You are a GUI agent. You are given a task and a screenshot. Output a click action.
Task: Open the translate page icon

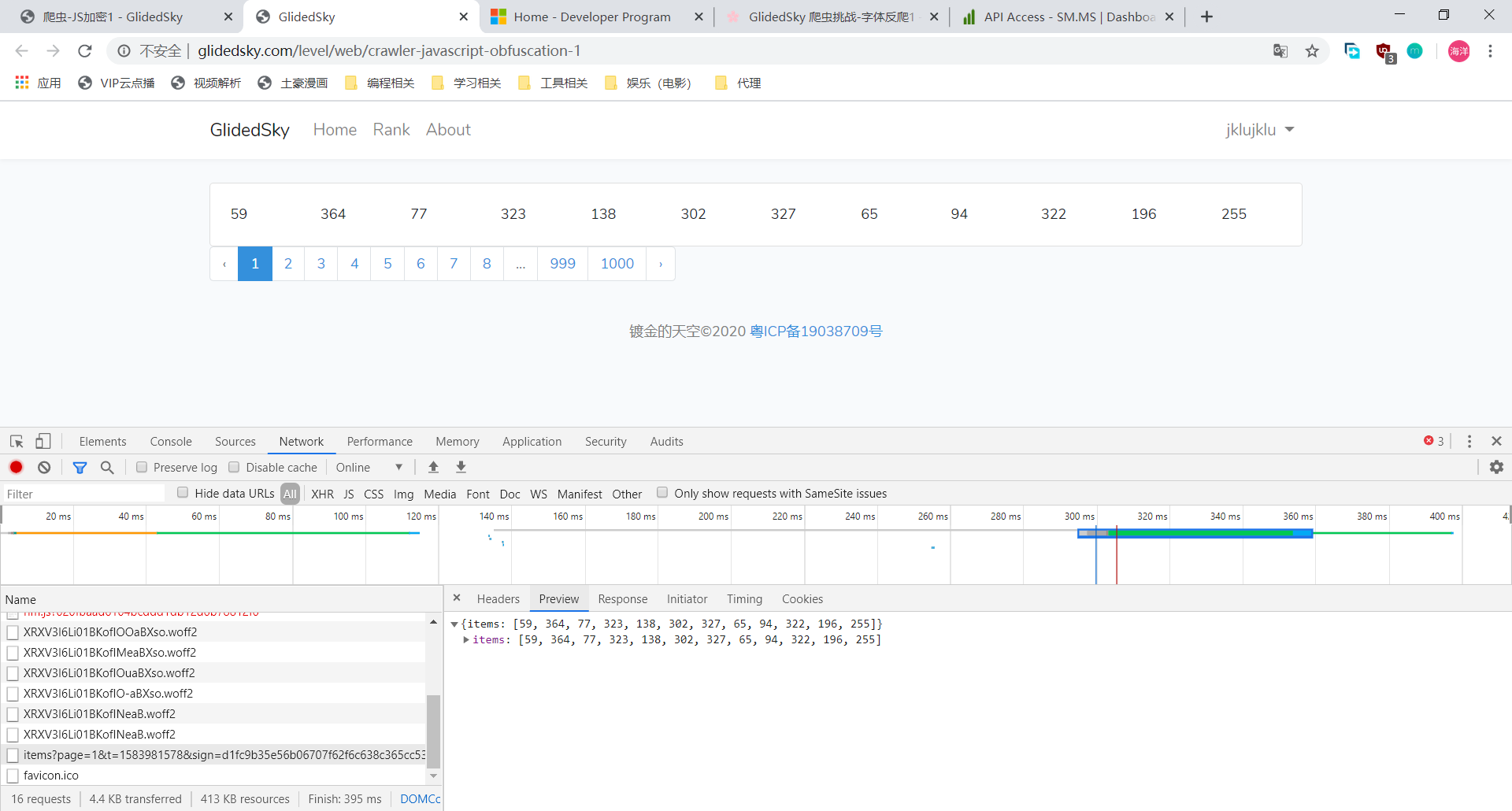(x=1280, y=51)
